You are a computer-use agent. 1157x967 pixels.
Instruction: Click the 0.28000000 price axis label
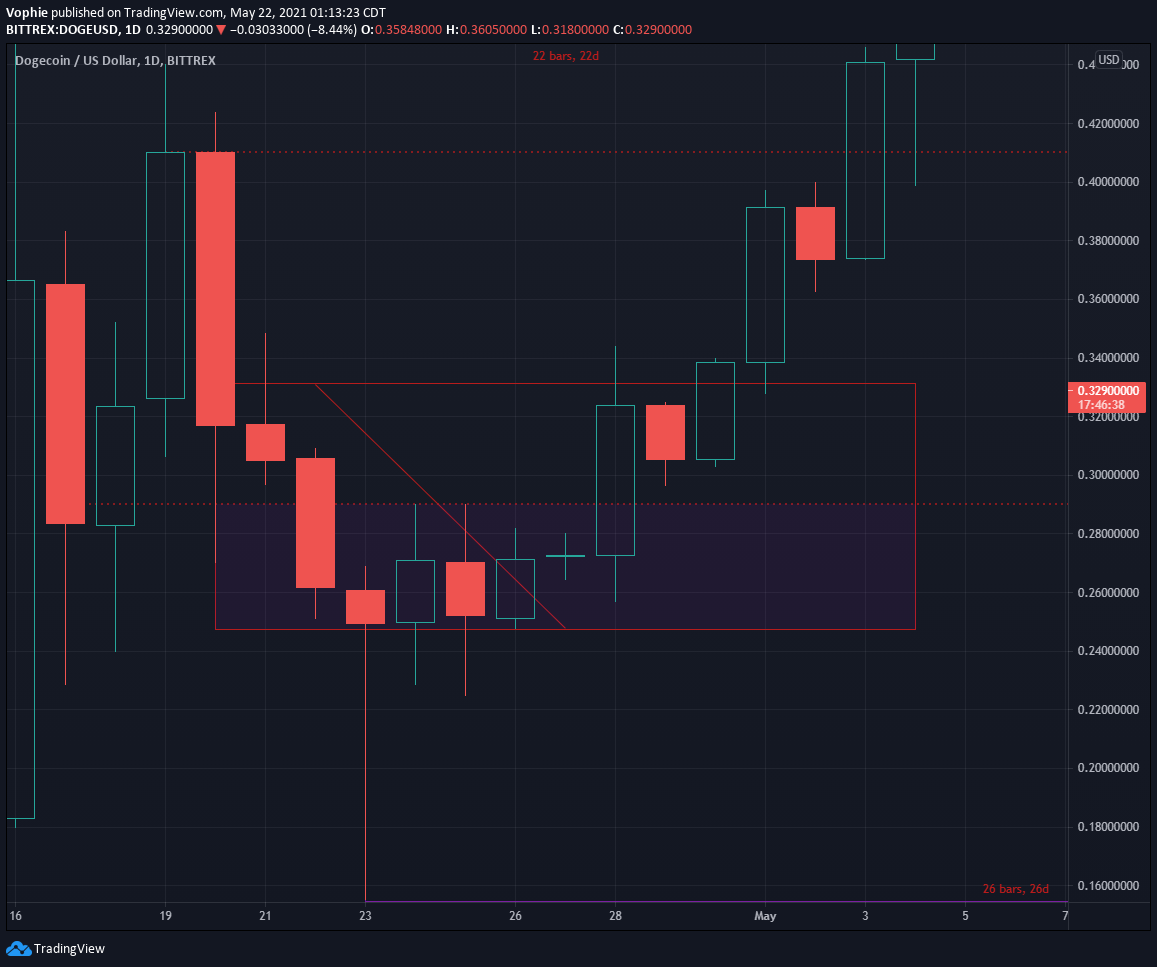1108,533
